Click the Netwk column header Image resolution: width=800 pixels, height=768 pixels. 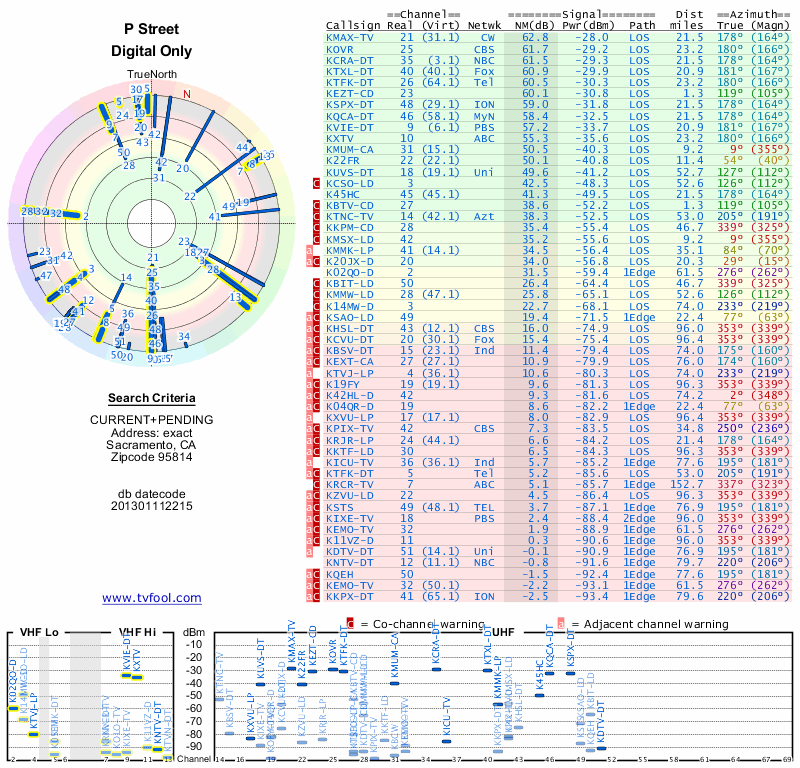click(485, 25)
